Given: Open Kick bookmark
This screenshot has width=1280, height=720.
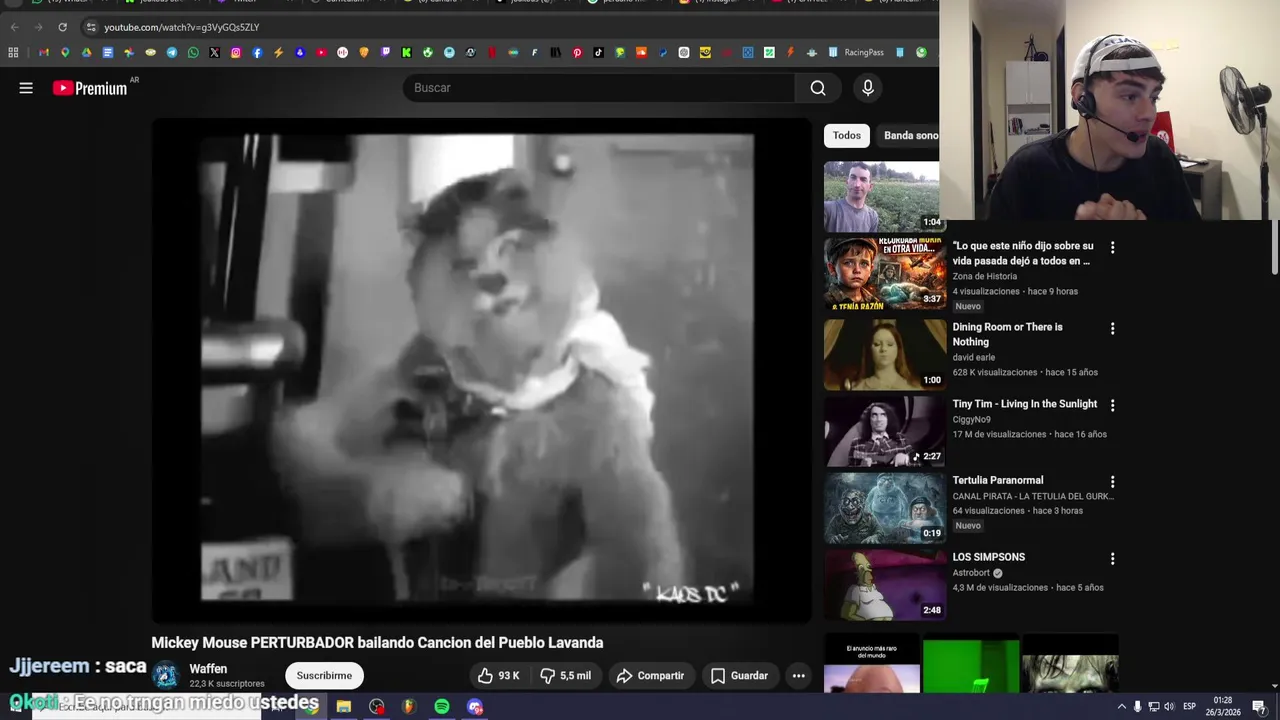Looking at the screenshot, I should (406, 52).
